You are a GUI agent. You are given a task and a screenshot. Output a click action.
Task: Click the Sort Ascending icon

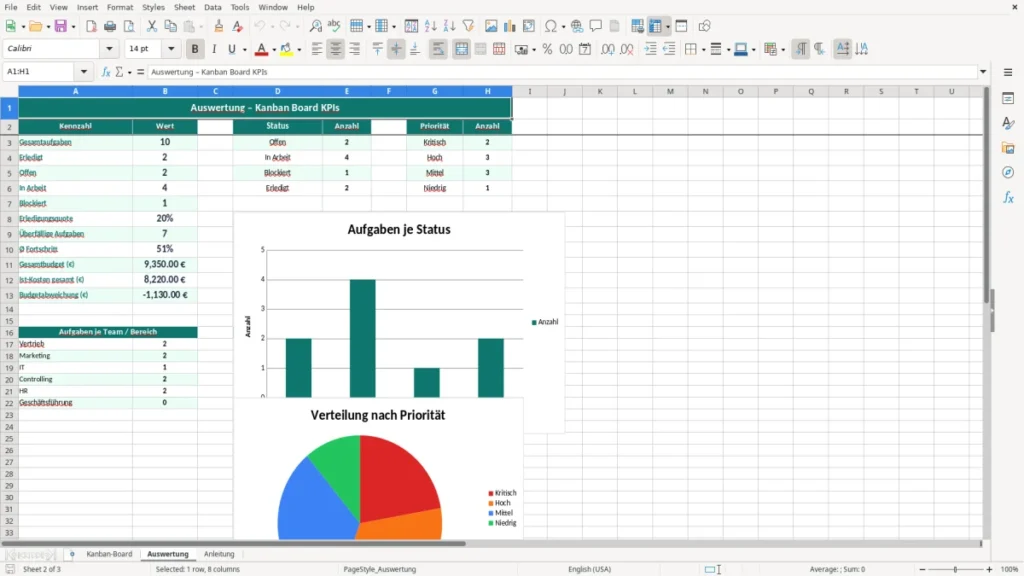coord(430,26)
